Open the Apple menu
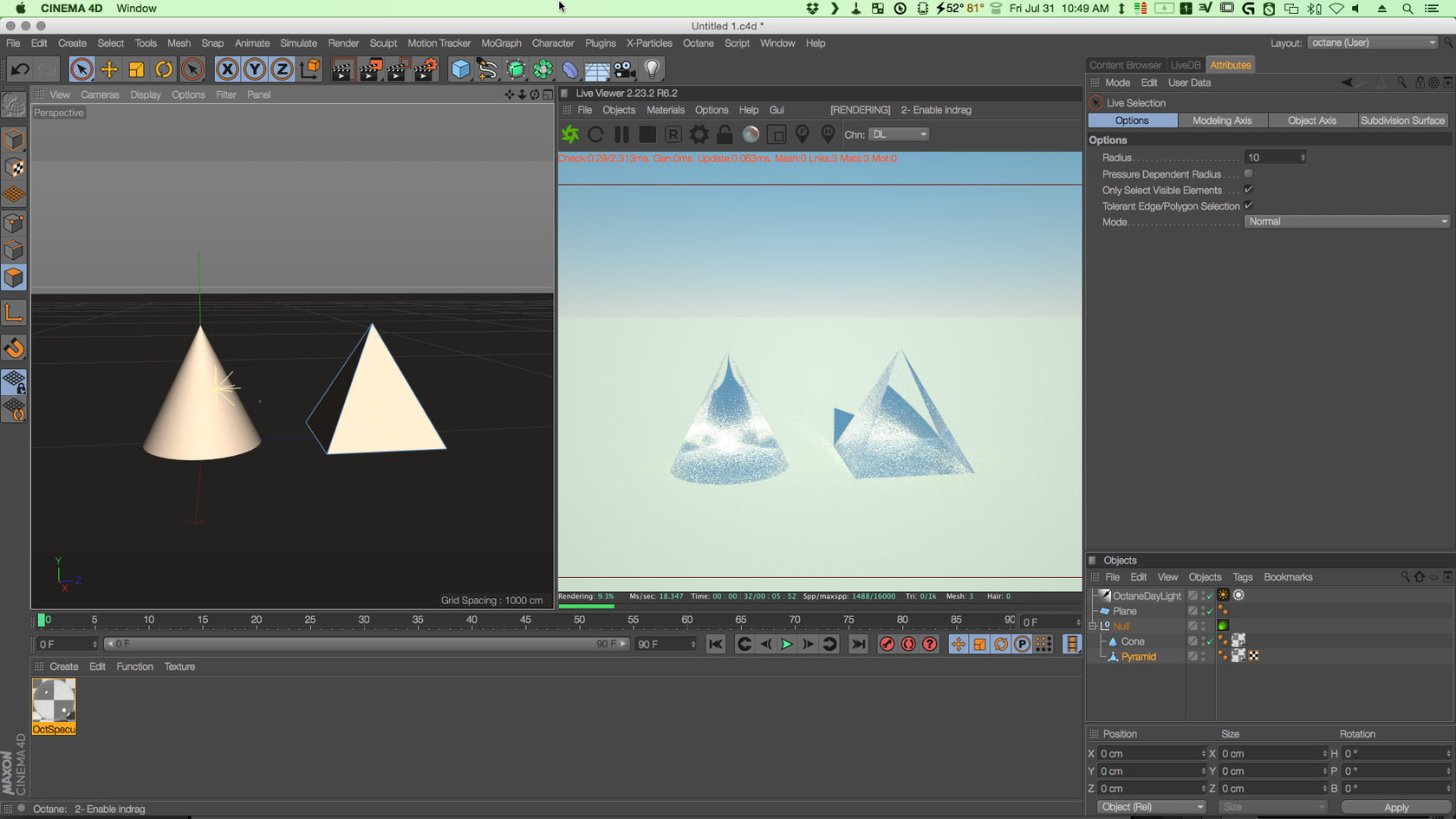The width and height of the screenshot is (1456, 819). click(x=20, y=9)
